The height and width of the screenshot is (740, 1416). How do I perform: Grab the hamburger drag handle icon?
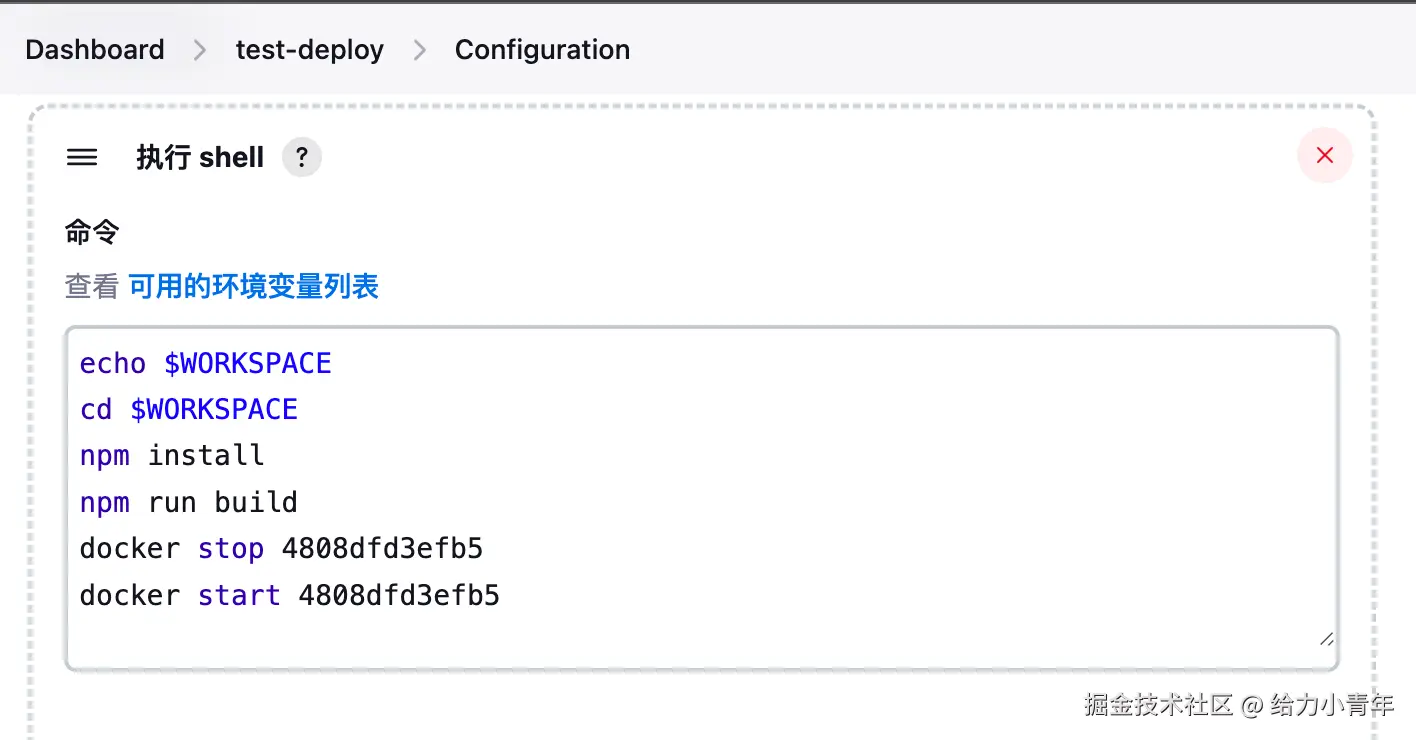(82, 157)
